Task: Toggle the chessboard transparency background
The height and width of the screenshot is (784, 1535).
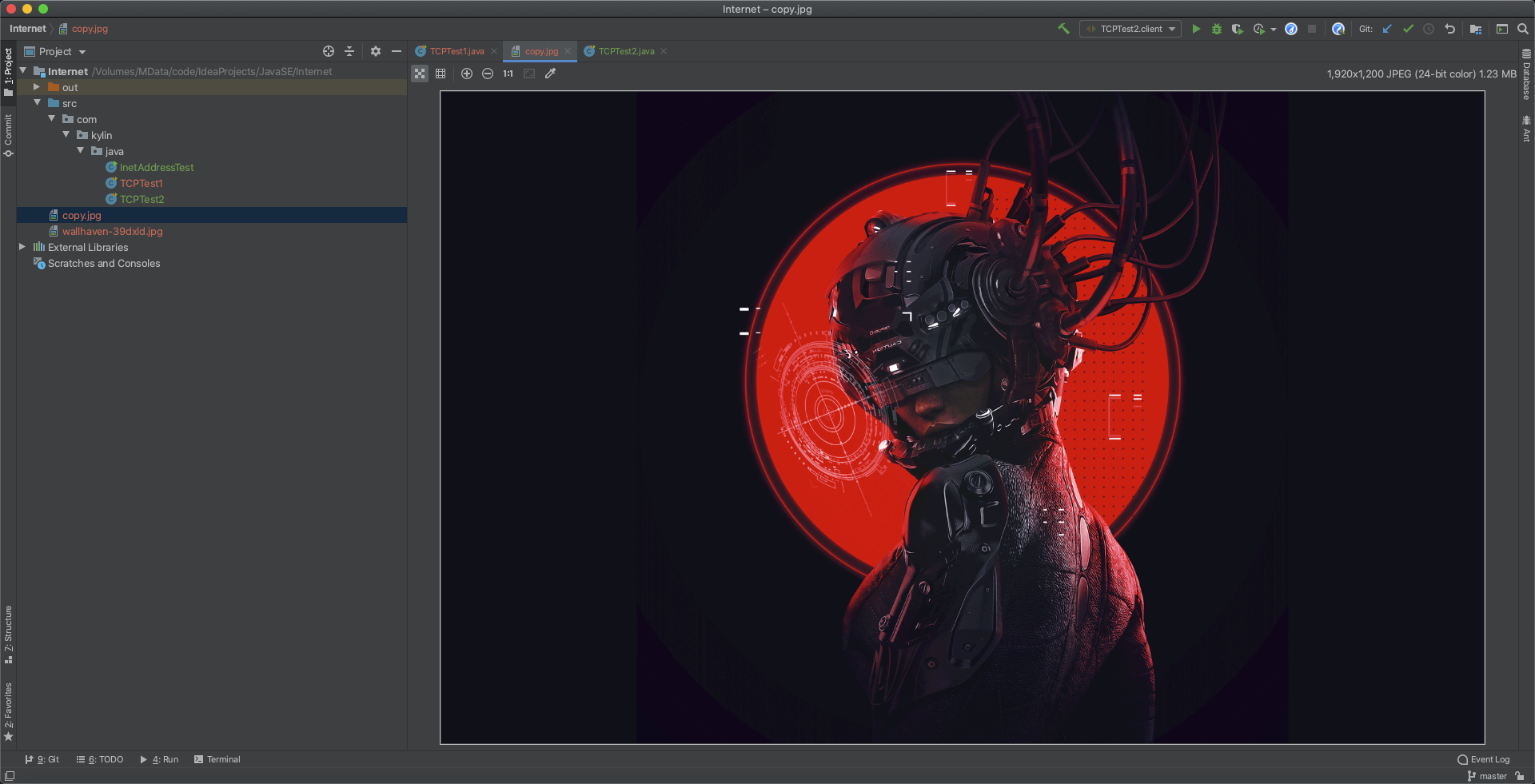Action: pyautogui.click(x=420, y=74)
